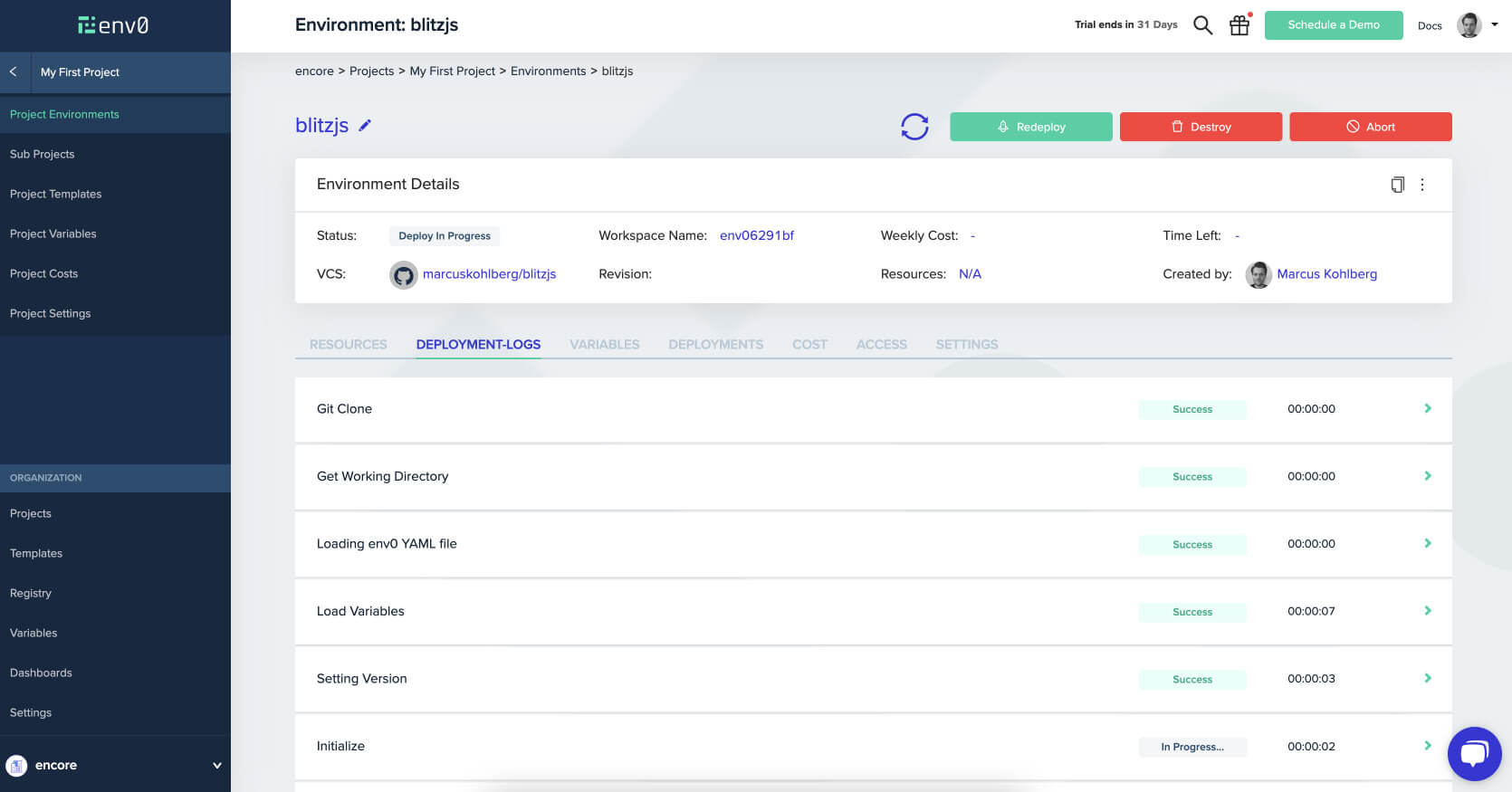Abort the running deployment
This screenshot has height=792, width=1512.
(1371, 127)
